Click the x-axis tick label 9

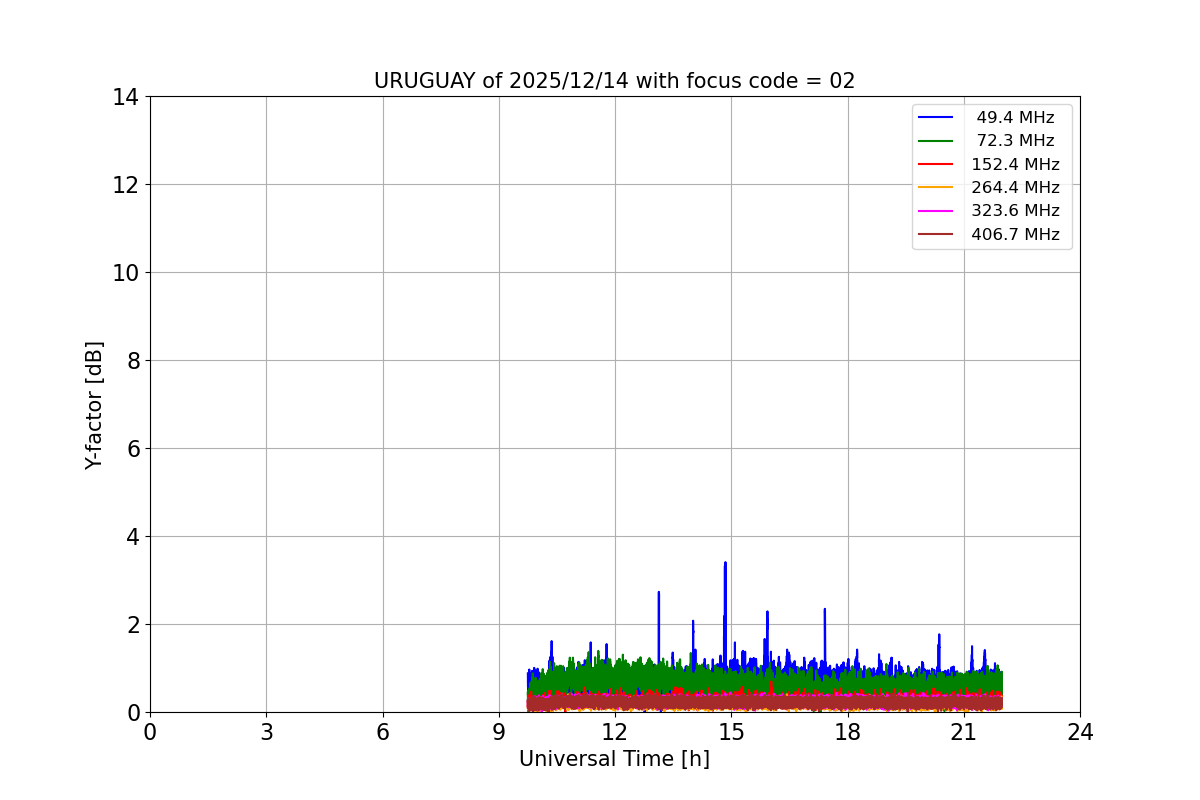[499, 732]
